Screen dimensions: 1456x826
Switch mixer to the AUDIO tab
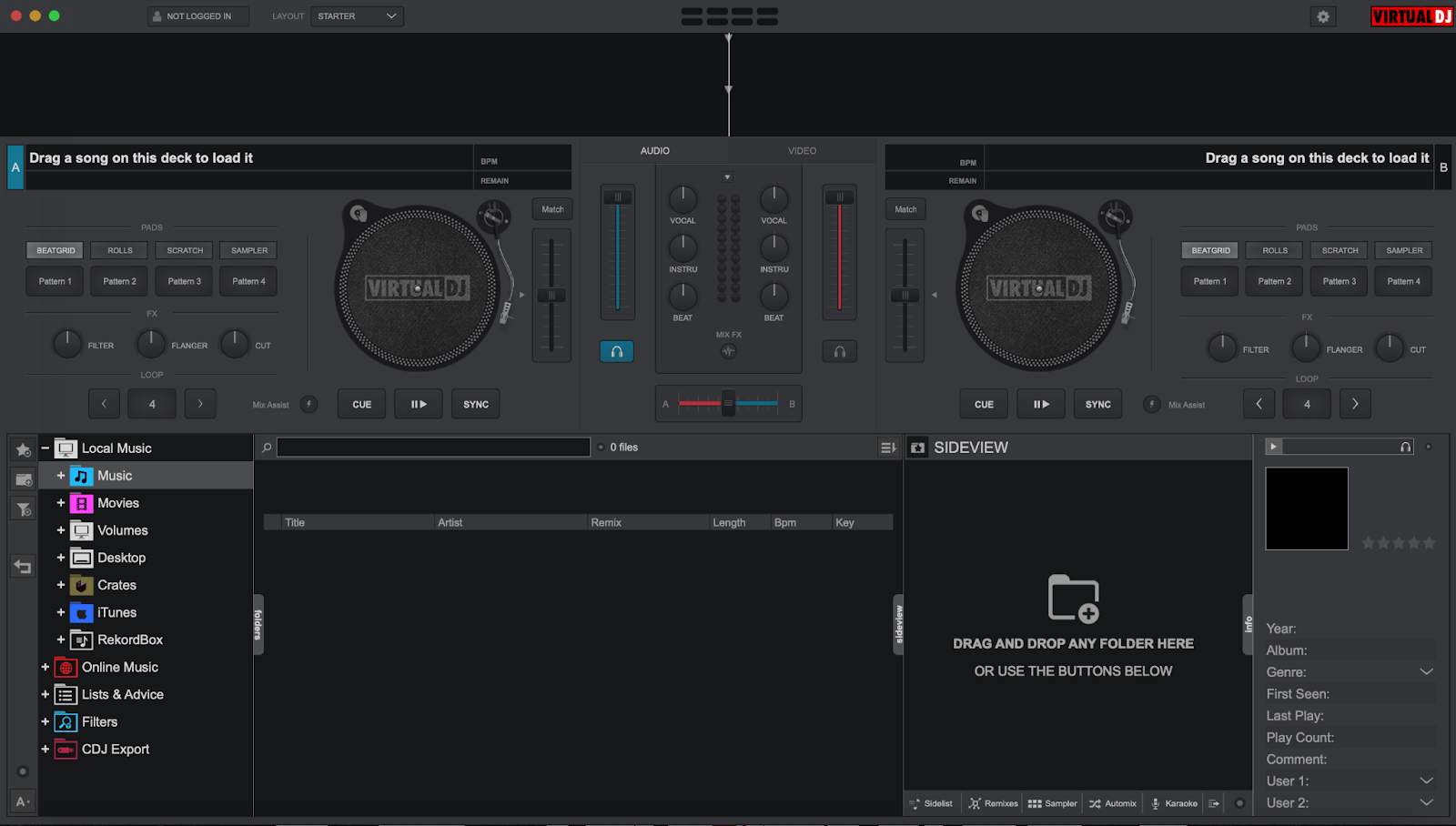pos(654,151)
